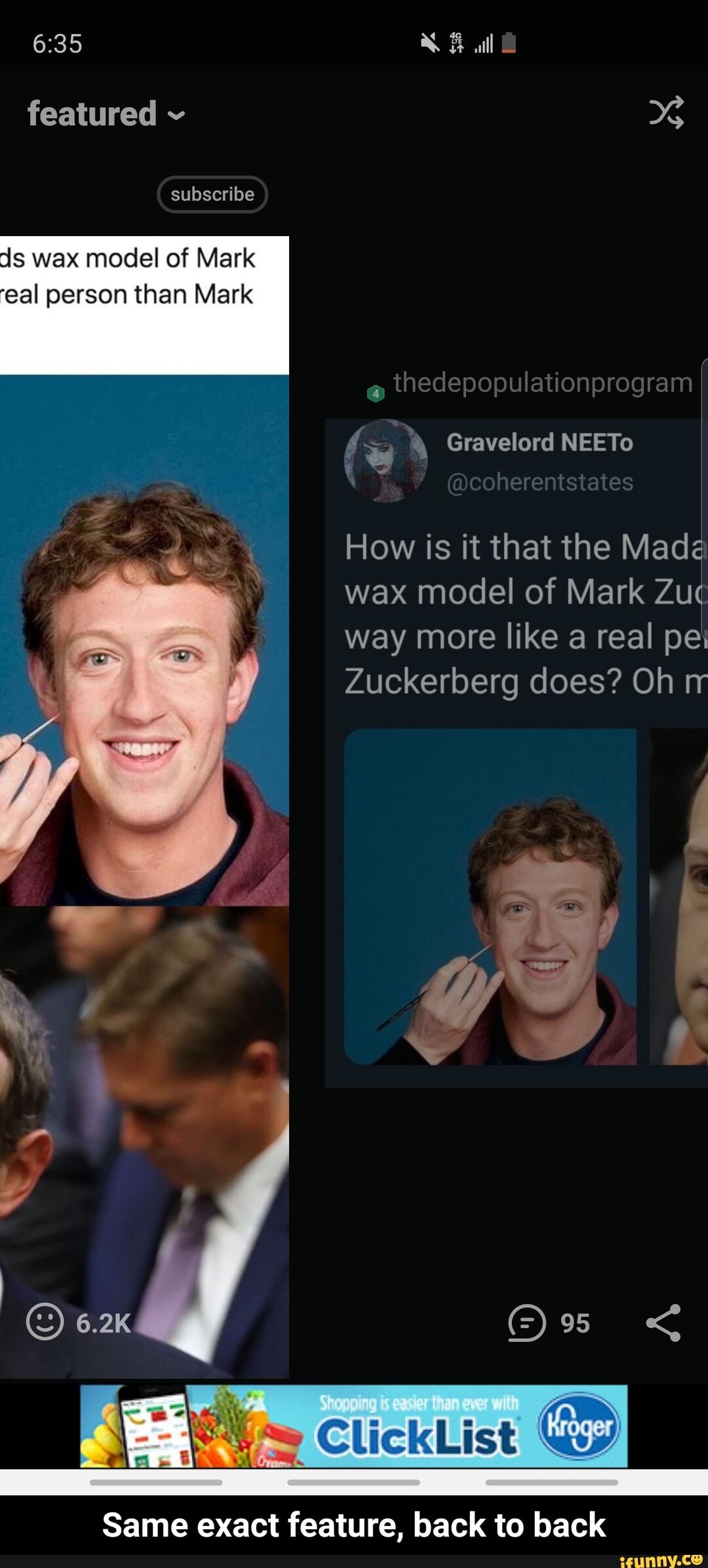This screenshot has width=708, height=1568.
Task: Tap the green level 4 badge
Action: (x=376, y=393)
